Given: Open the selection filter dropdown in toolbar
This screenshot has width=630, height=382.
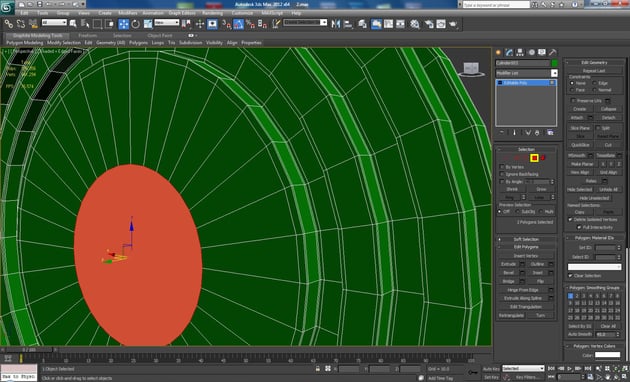Looking at the screenshot, I should click(x=54, y=23).
